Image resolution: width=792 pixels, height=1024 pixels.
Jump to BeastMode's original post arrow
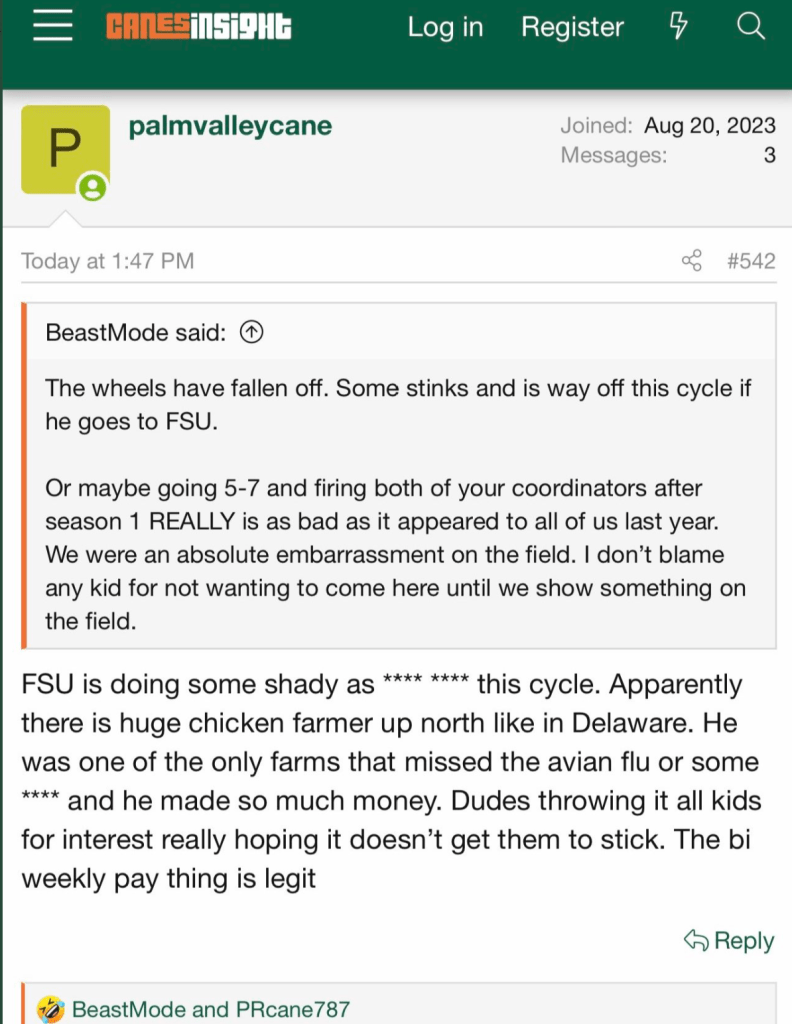252,333
